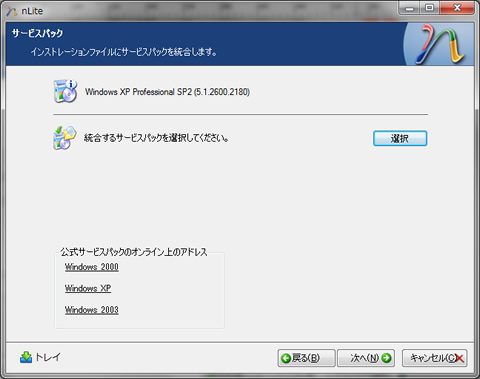Click the Windows XP Professional SP2 disc icon
480x379 pixels.
pyautogui.click(x=65, y=91)
